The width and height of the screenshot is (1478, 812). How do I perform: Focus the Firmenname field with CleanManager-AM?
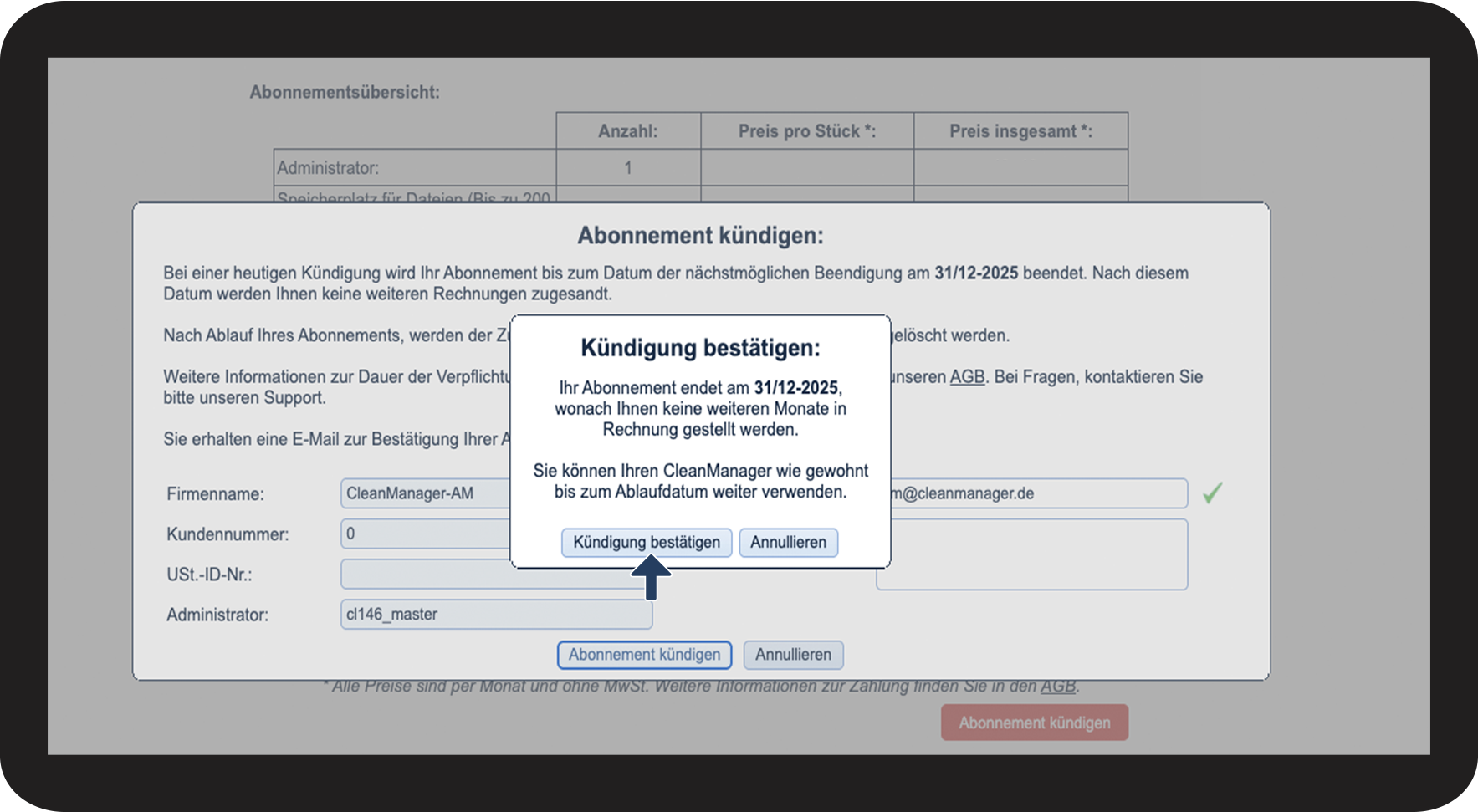click(427, 493)
